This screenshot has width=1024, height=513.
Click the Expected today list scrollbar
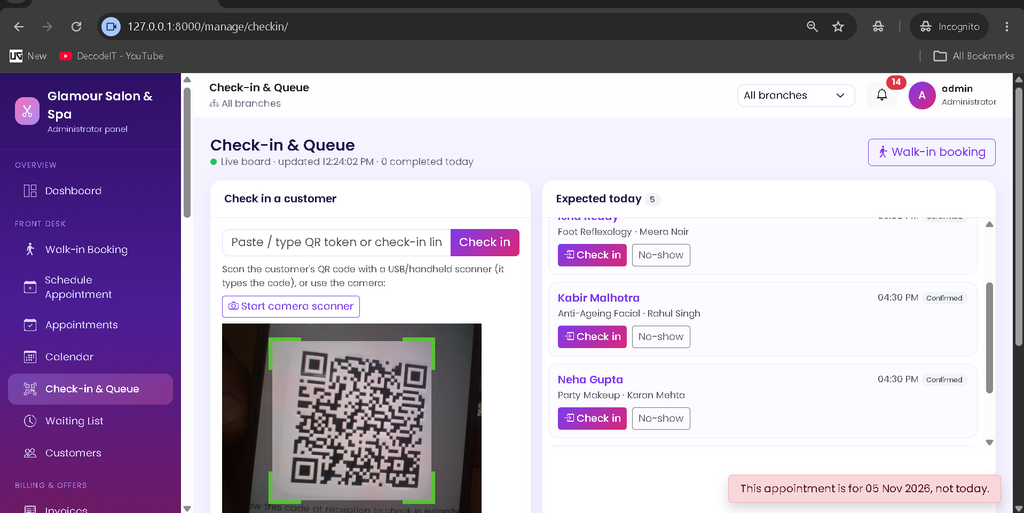coord(989,337)
